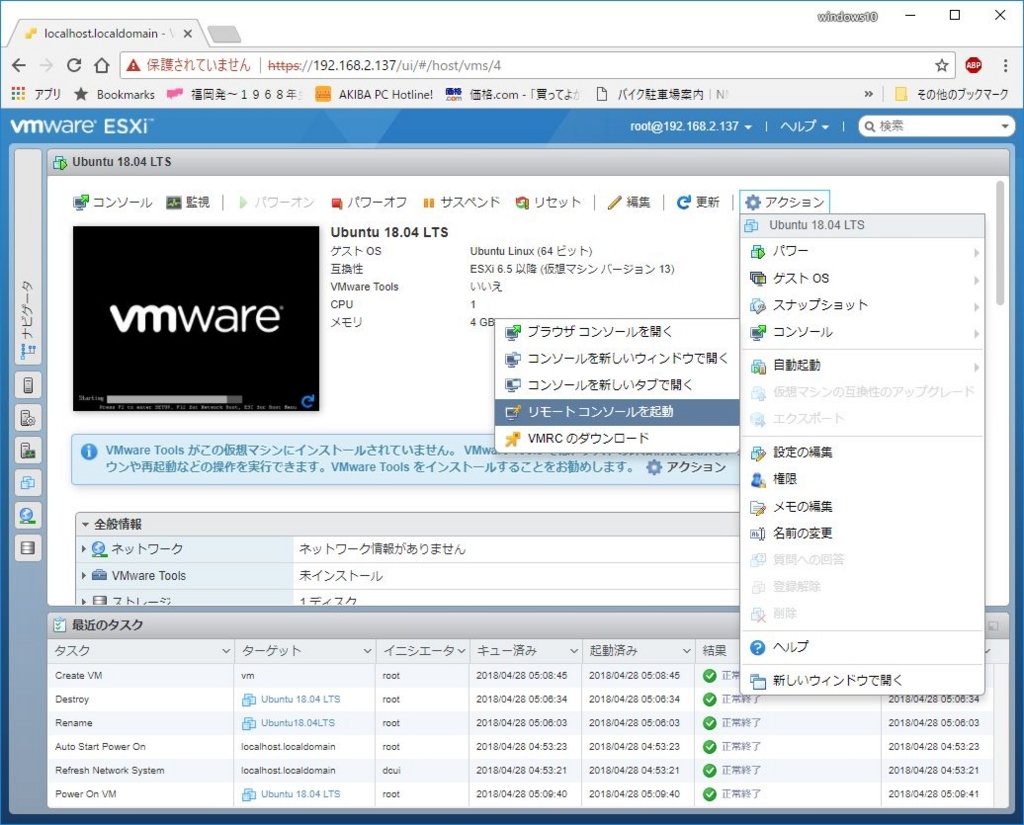Image resolution: width=1024 pixels, height=825 pixels.
Task: Open the ヘルプ header dropdown
Action: pyautogui.click(x=805, y=126)
